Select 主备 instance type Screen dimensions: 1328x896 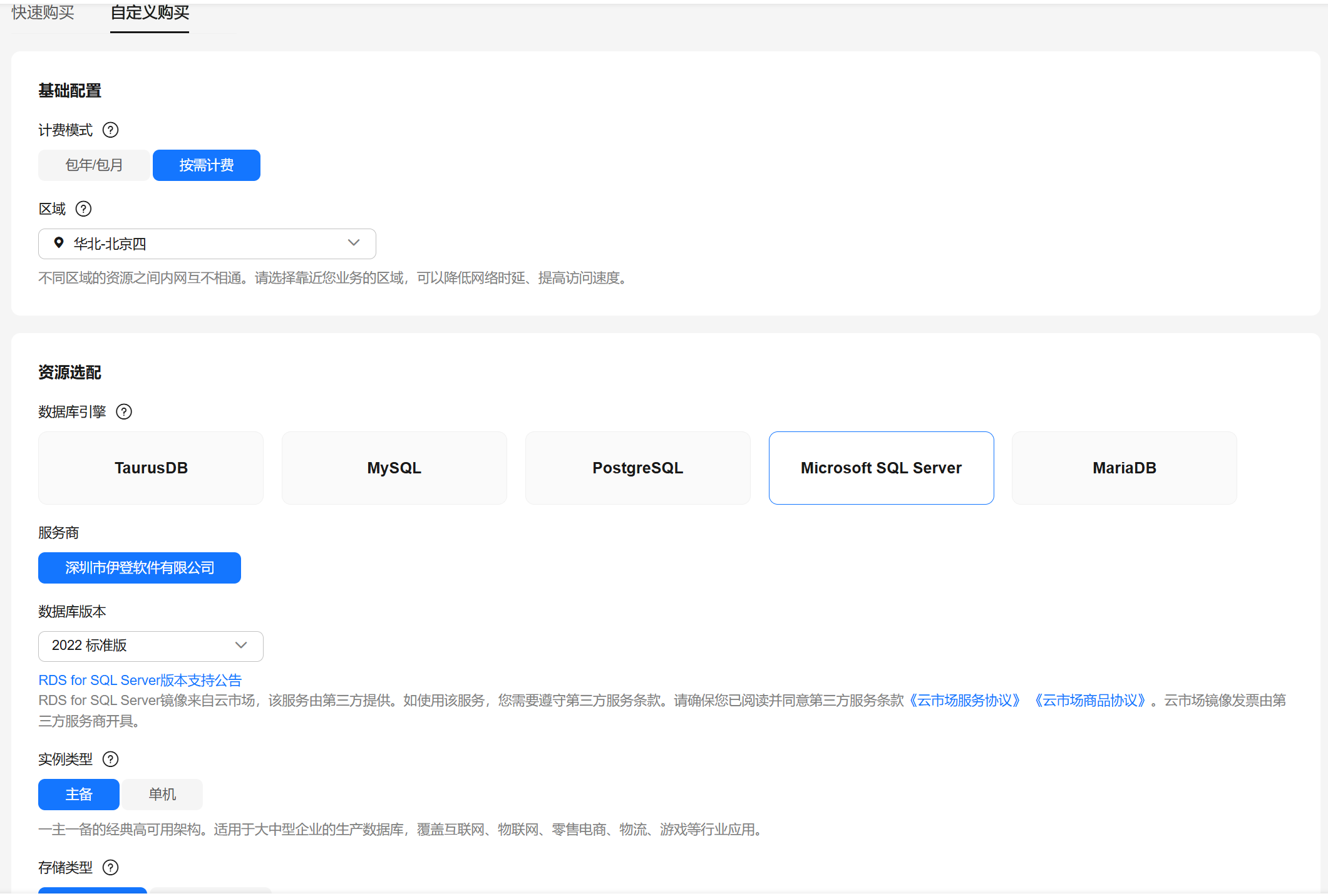pos(79,795)
